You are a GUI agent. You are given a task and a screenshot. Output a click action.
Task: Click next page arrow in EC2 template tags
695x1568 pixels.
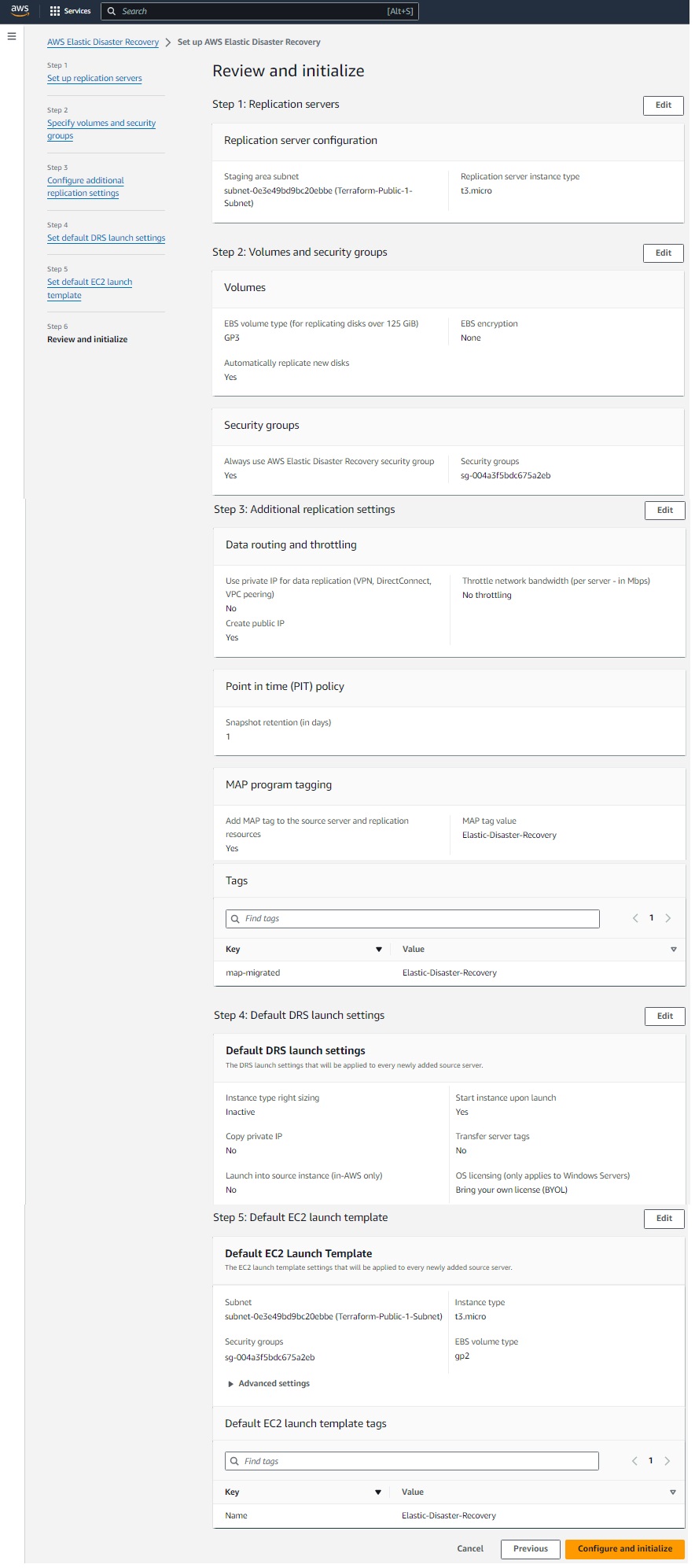tap(667, 1461)
